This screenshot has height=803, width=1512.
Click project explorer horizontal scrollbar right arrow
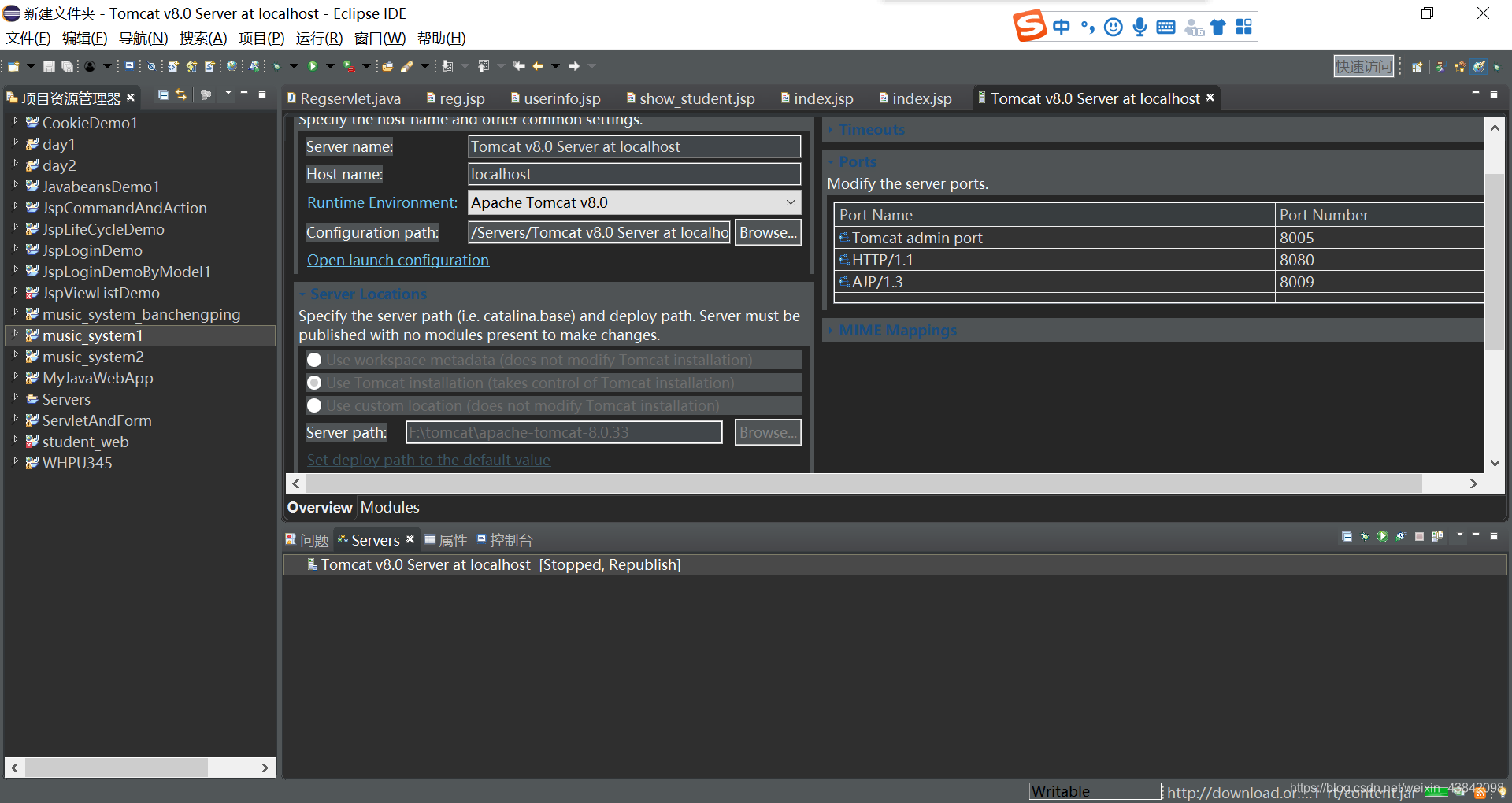(x=265, y=768)
